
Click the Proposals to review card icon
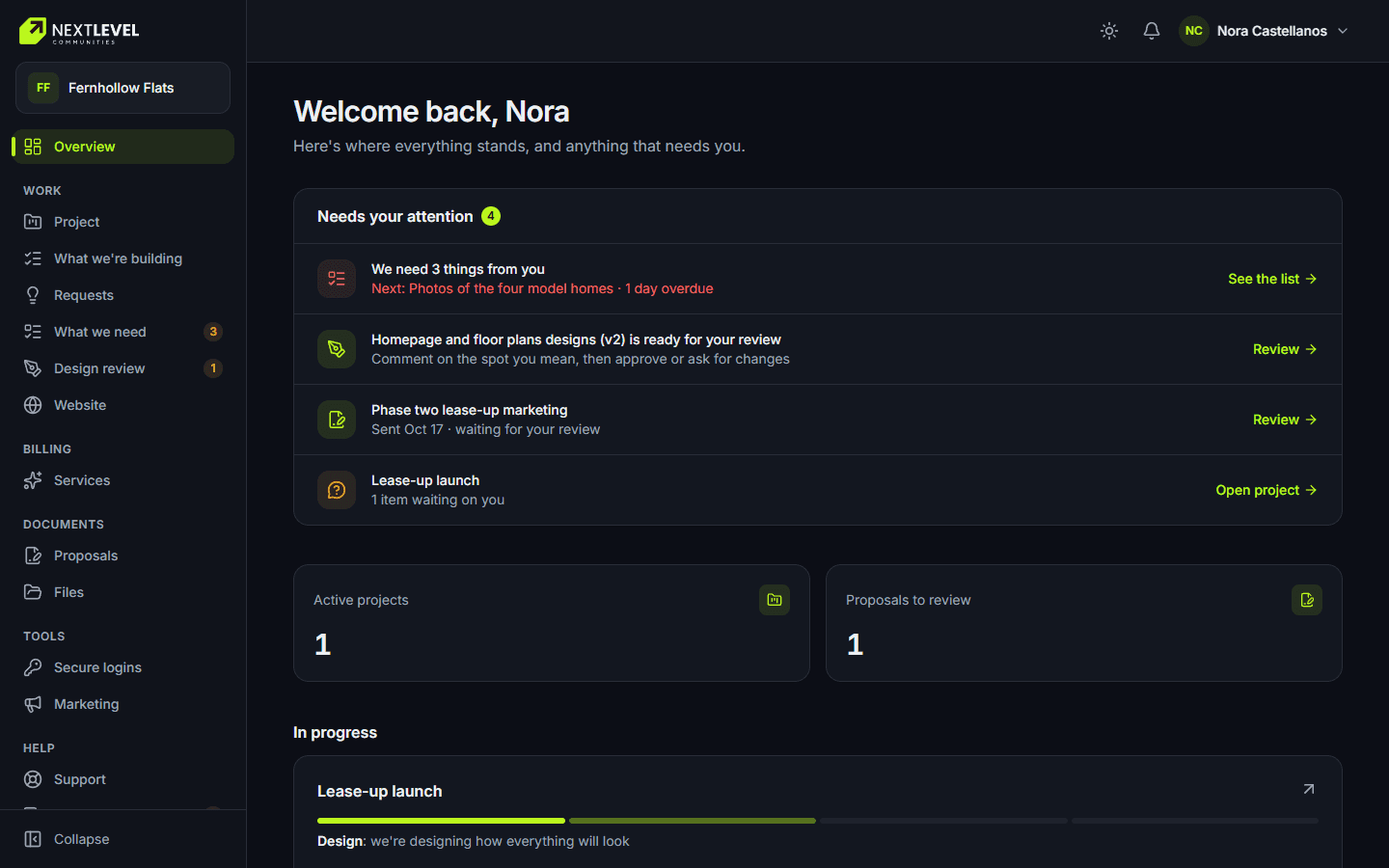coord(1307,600)
